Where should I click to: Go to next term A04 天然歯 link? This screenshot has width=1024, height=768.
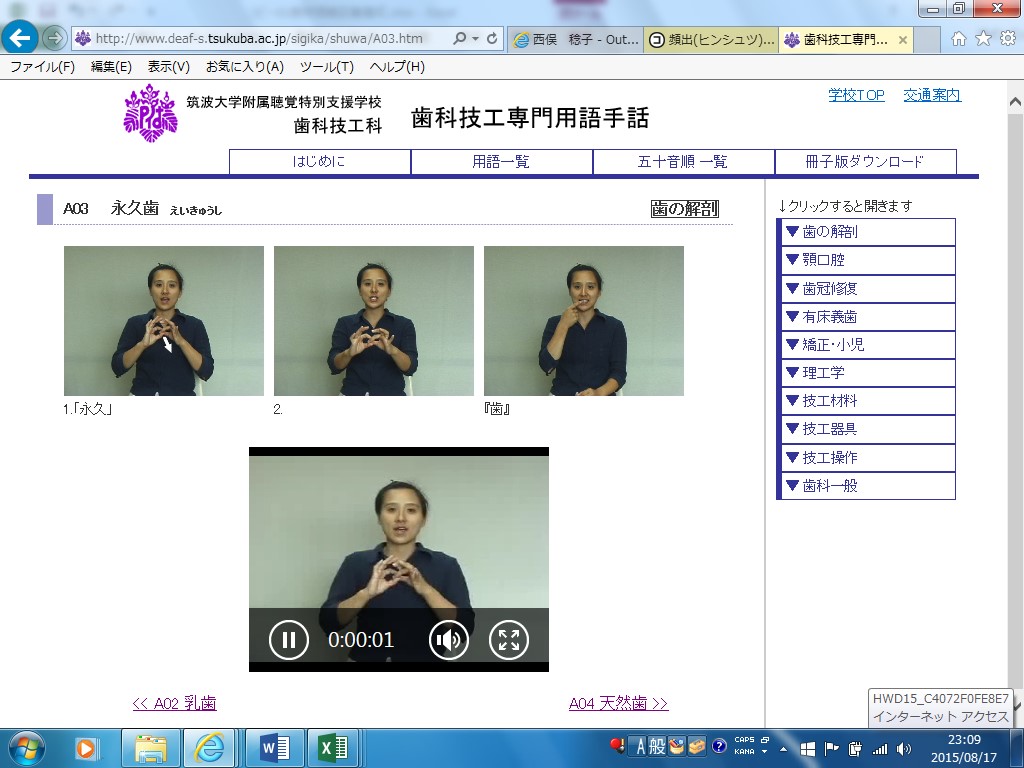(x=618, y=704)
